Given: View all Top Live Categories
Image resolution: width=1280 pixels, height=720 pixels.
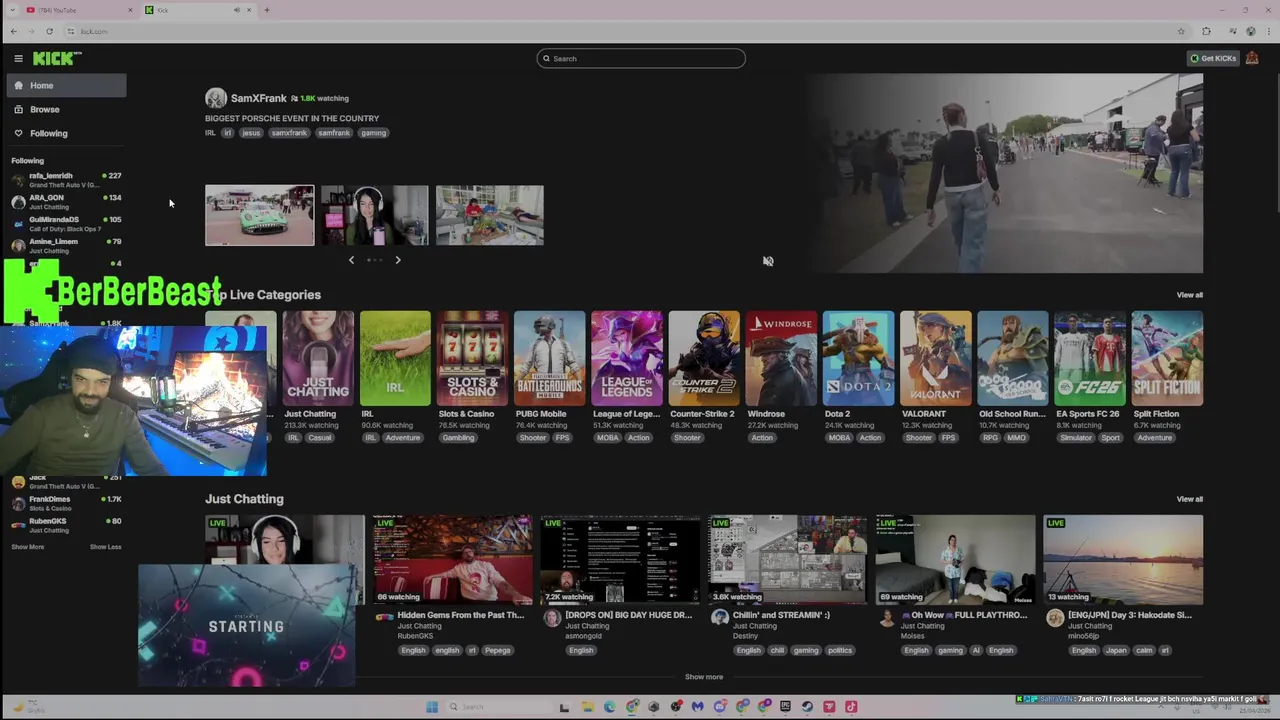Looking at the screenshot, I should point(1189,295).
